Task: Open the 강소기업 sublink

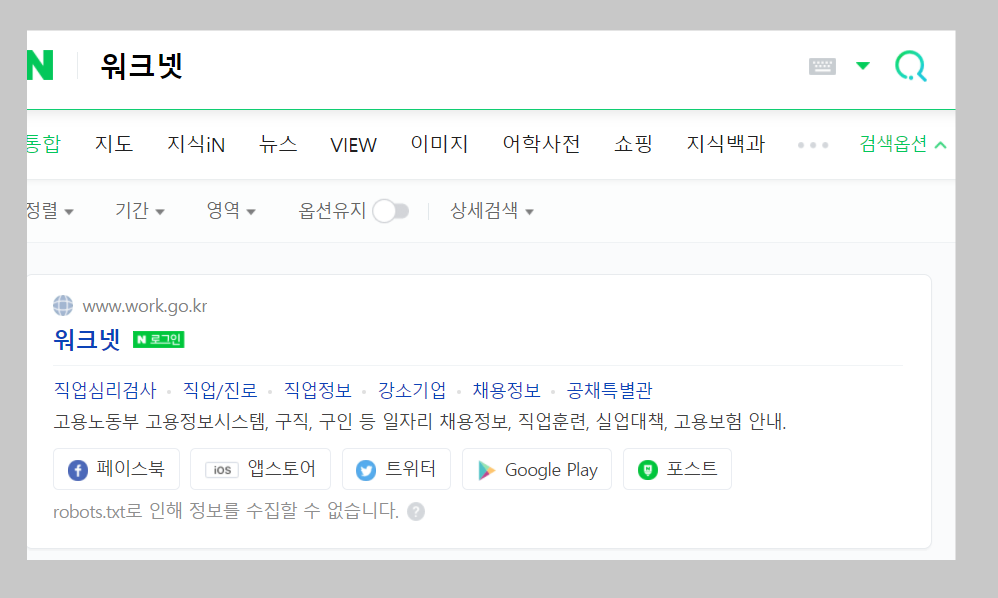Action: [x=412, y=390]
